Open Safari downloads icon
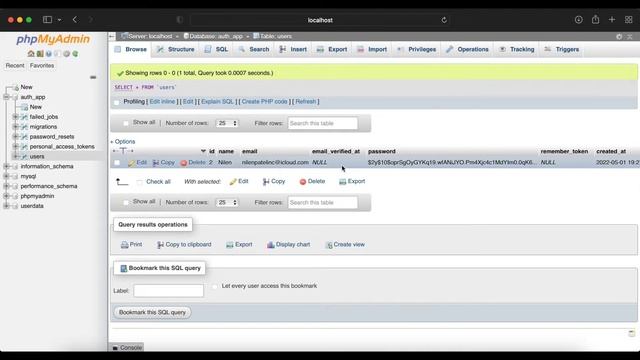The image size is (640, 360). (578, 20)
